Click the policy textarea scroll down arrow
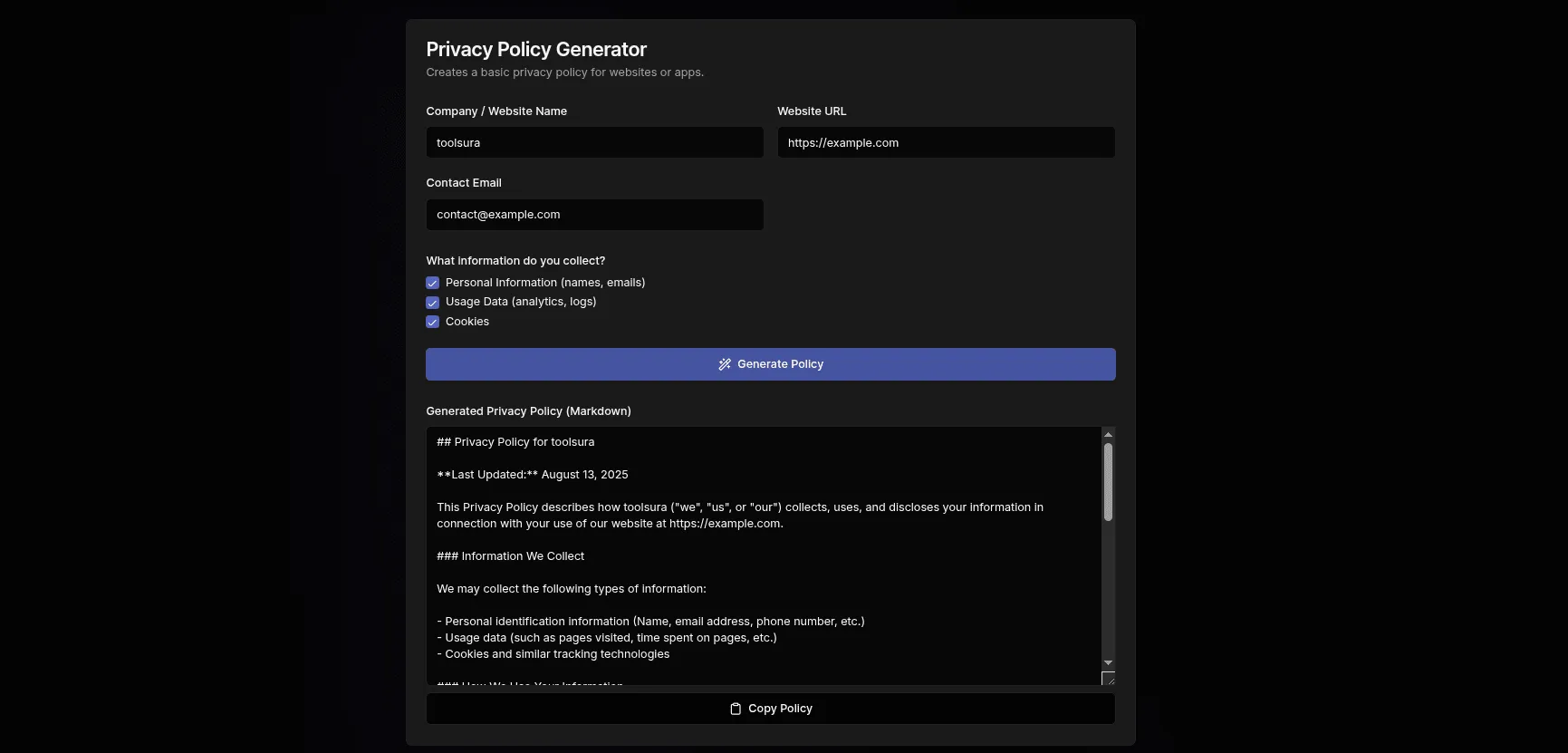Screen dimensions: 1568x753 (x=1108, y=663)
